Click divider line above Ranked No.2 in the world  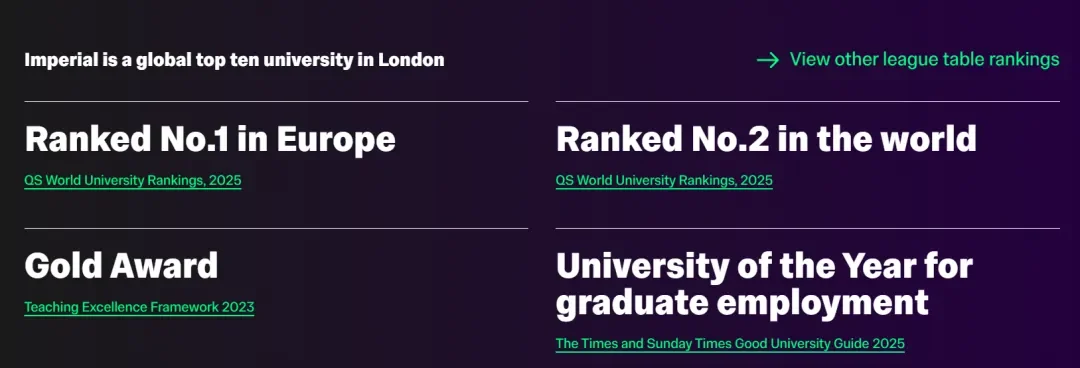coord(807,101)
